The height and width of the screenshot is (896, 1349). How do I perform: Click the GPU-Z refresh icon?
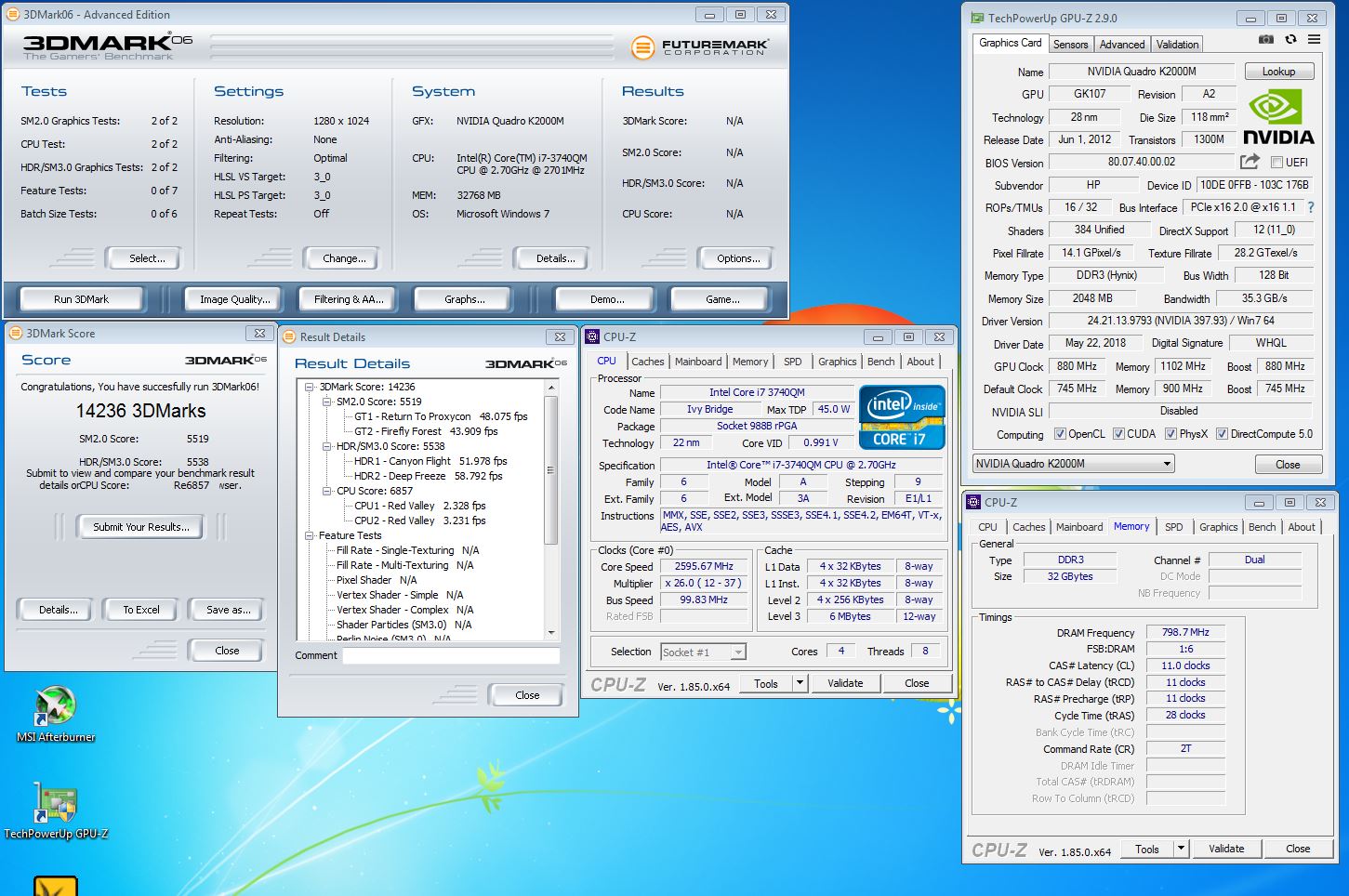[1290, 40]
